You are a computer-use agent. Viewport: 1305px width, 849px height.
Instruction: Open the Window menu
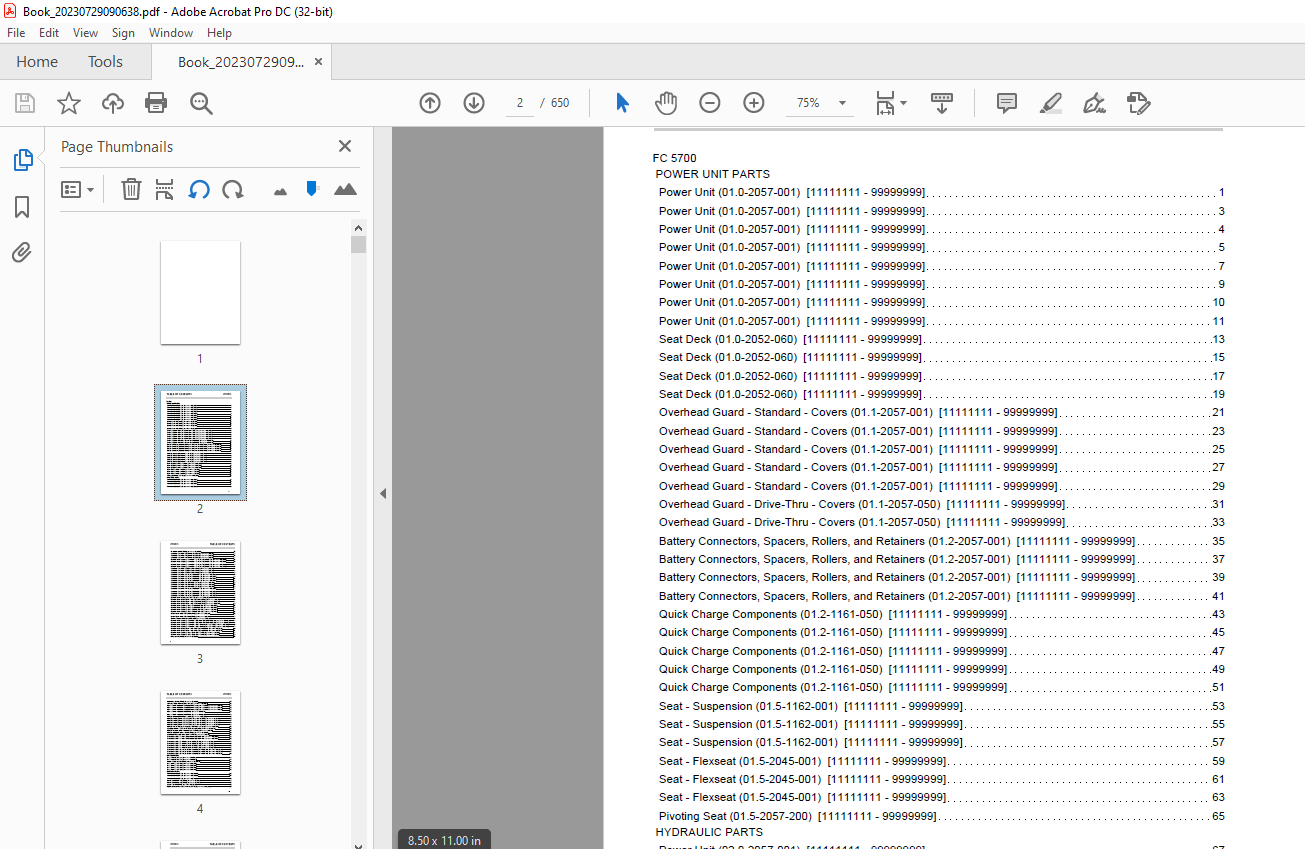coord(171,33)
